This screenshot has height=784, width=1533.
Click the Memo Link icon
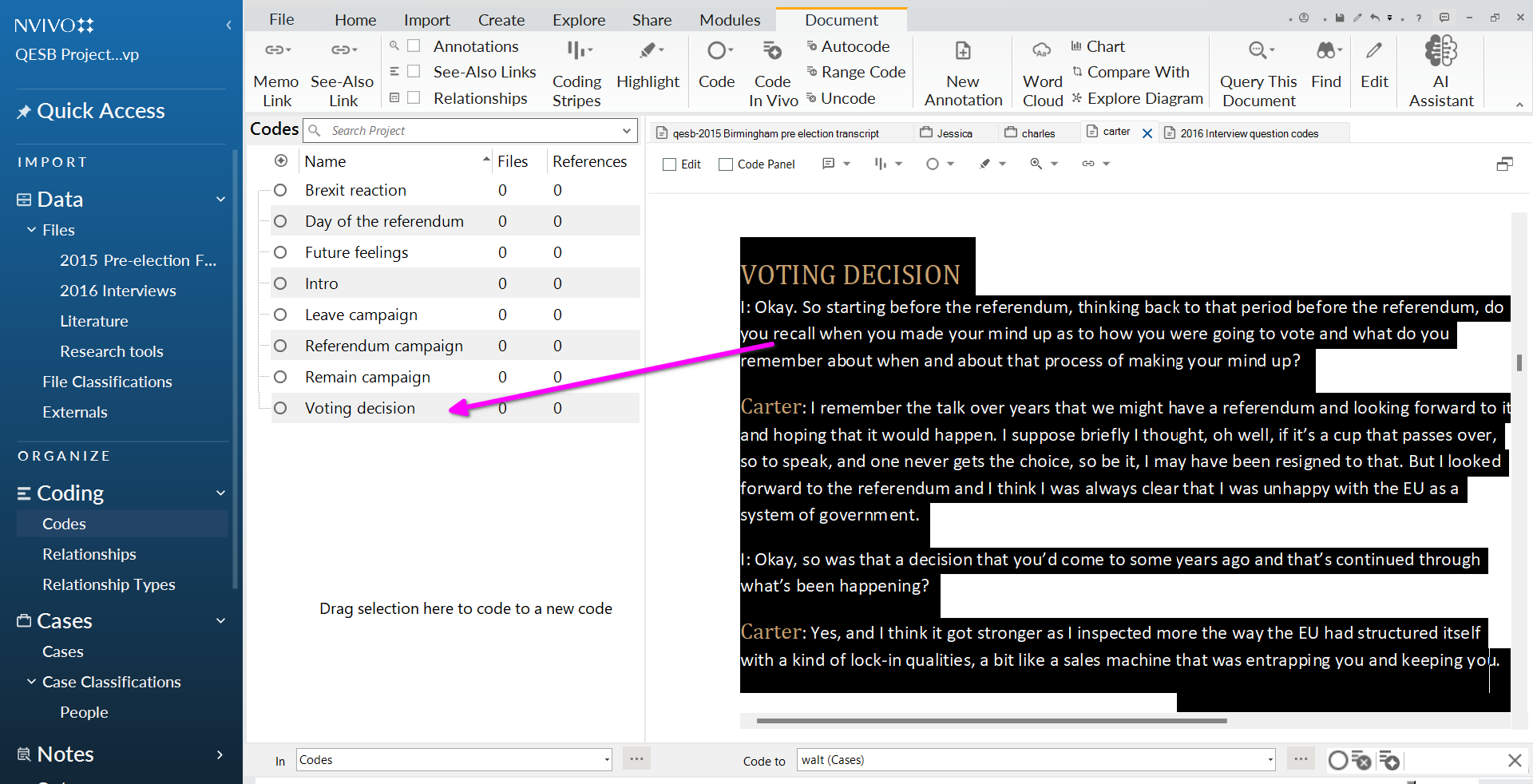click(276, 53)
